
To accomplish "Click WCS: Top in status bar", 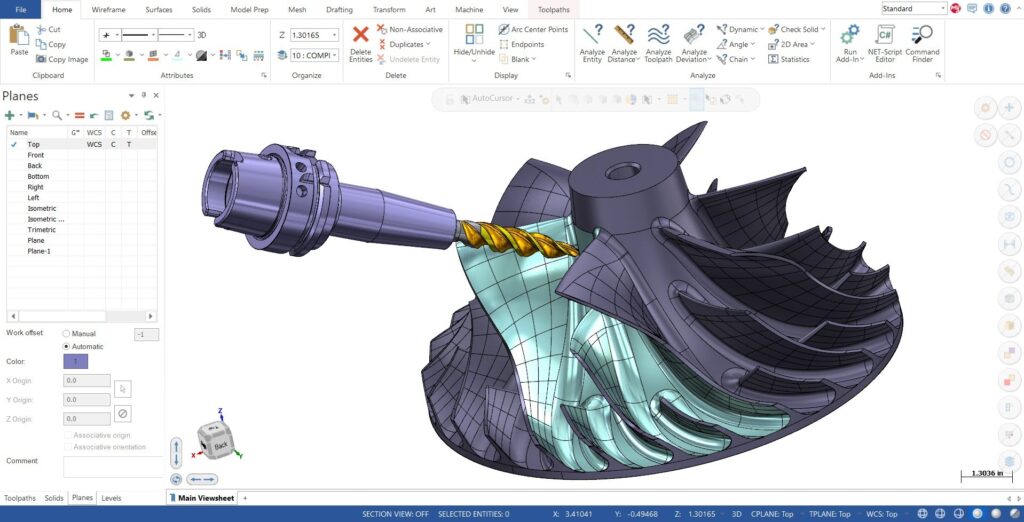I will click(x=882, y=514).
